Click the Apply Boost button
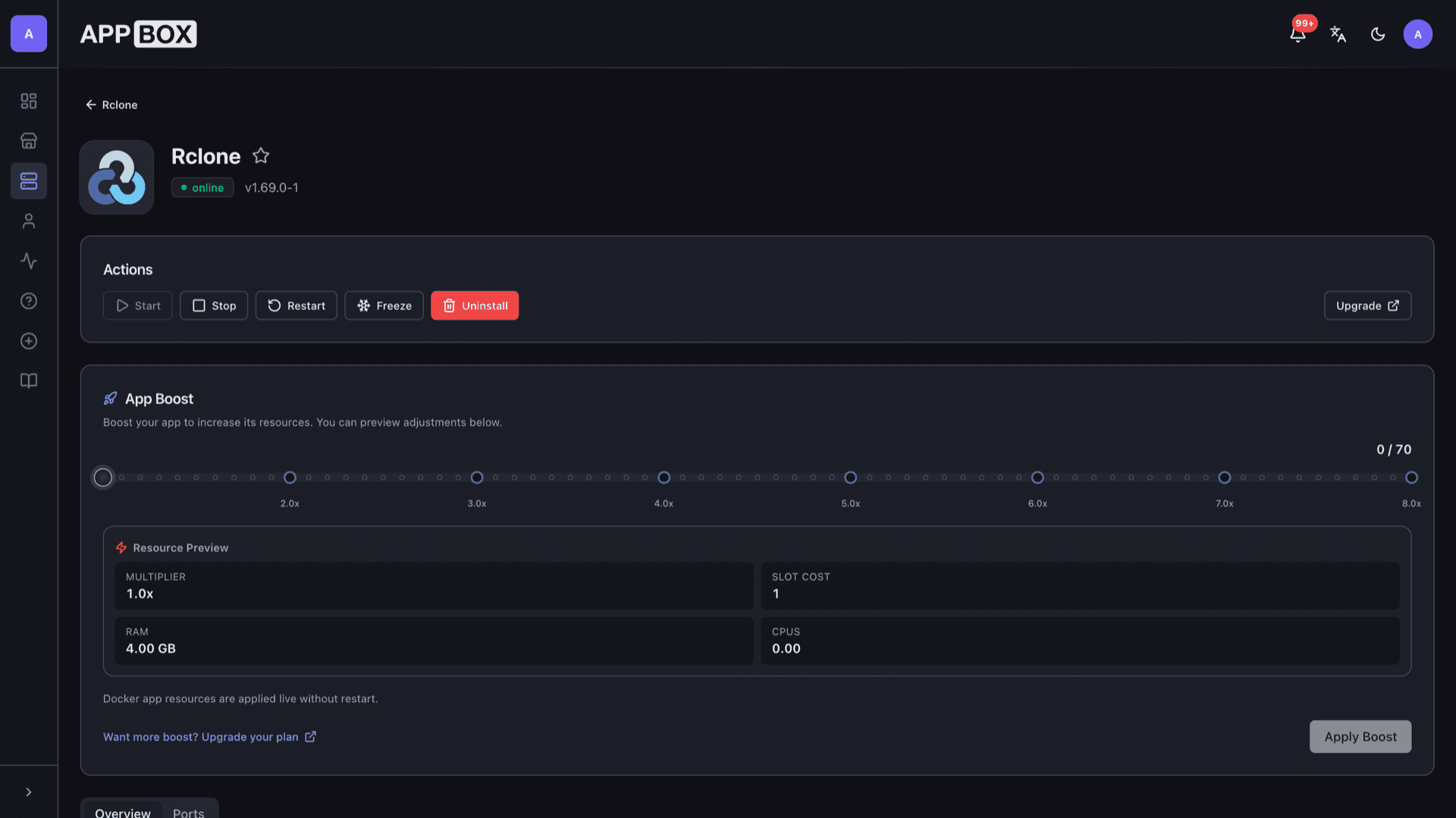The height and width of the screenshot is (818, 1456). coord(1360,737)
